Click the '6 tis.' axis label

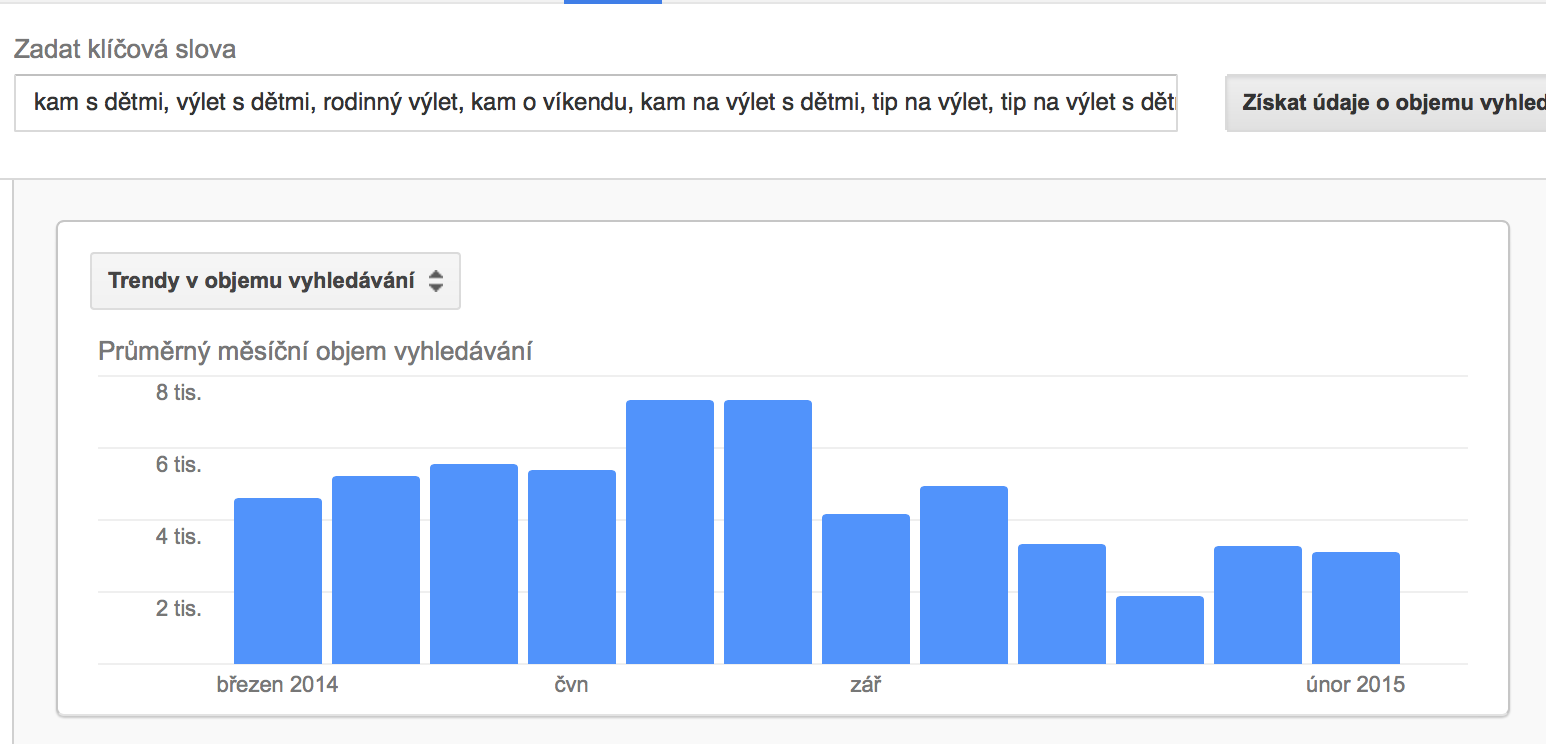pyautogui.click(x=178, y=465)
